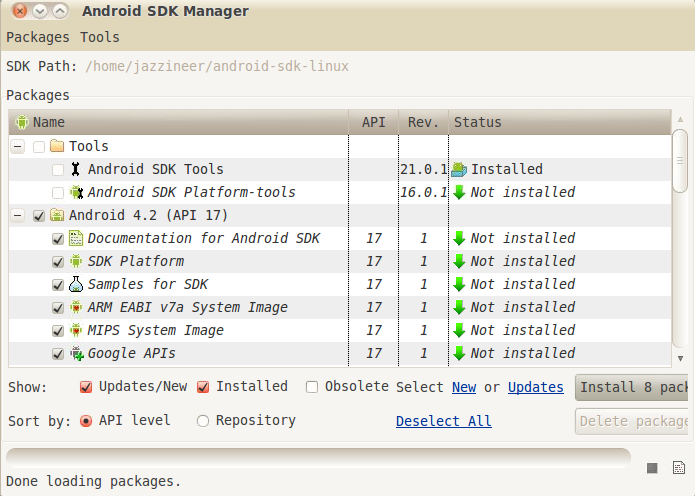The width and height of the screenshot is (695, 496).
Task: Open the Packages menu
Action: tap(38, 37)
